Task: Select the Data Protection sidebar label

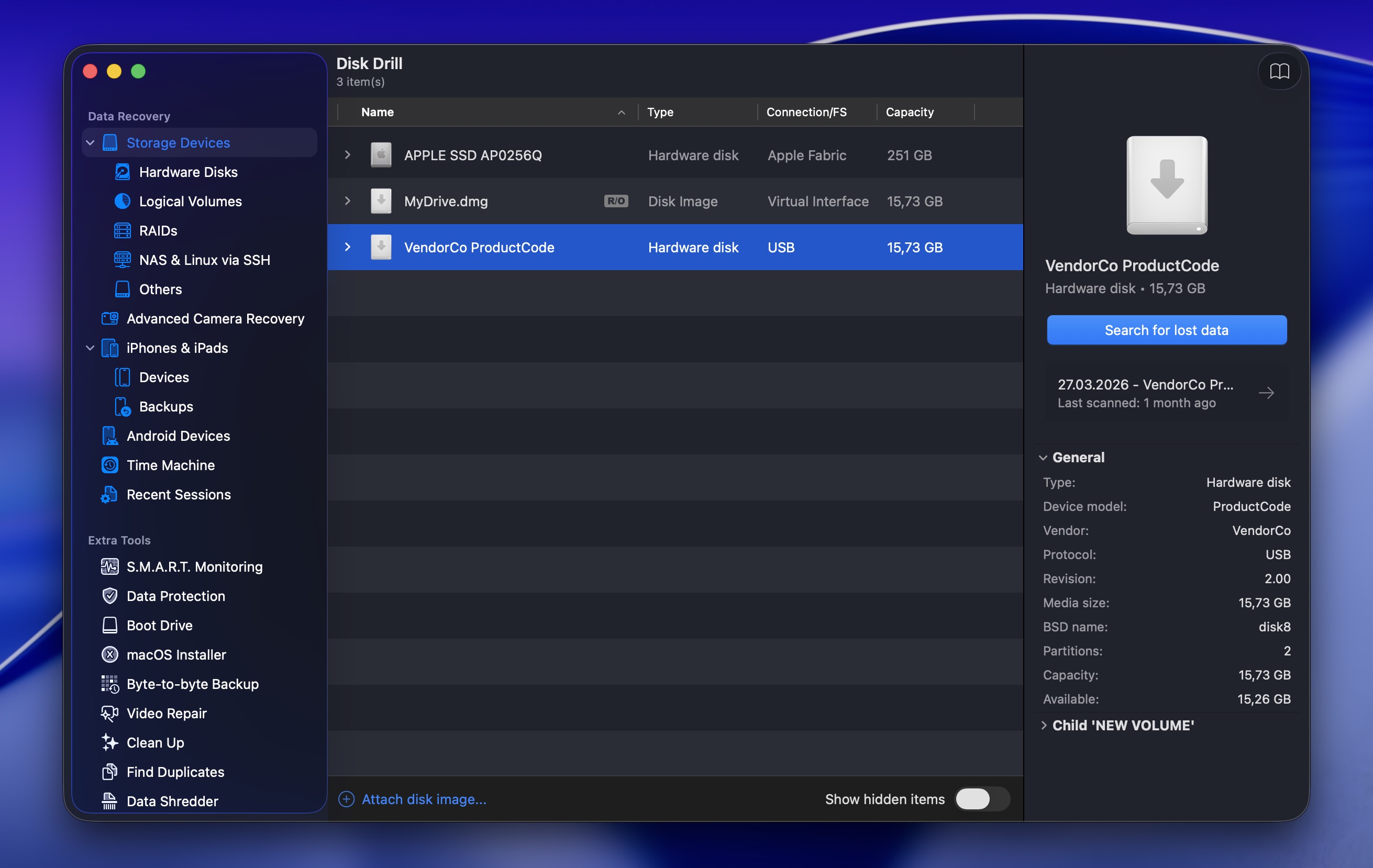Action: (175, 596)
